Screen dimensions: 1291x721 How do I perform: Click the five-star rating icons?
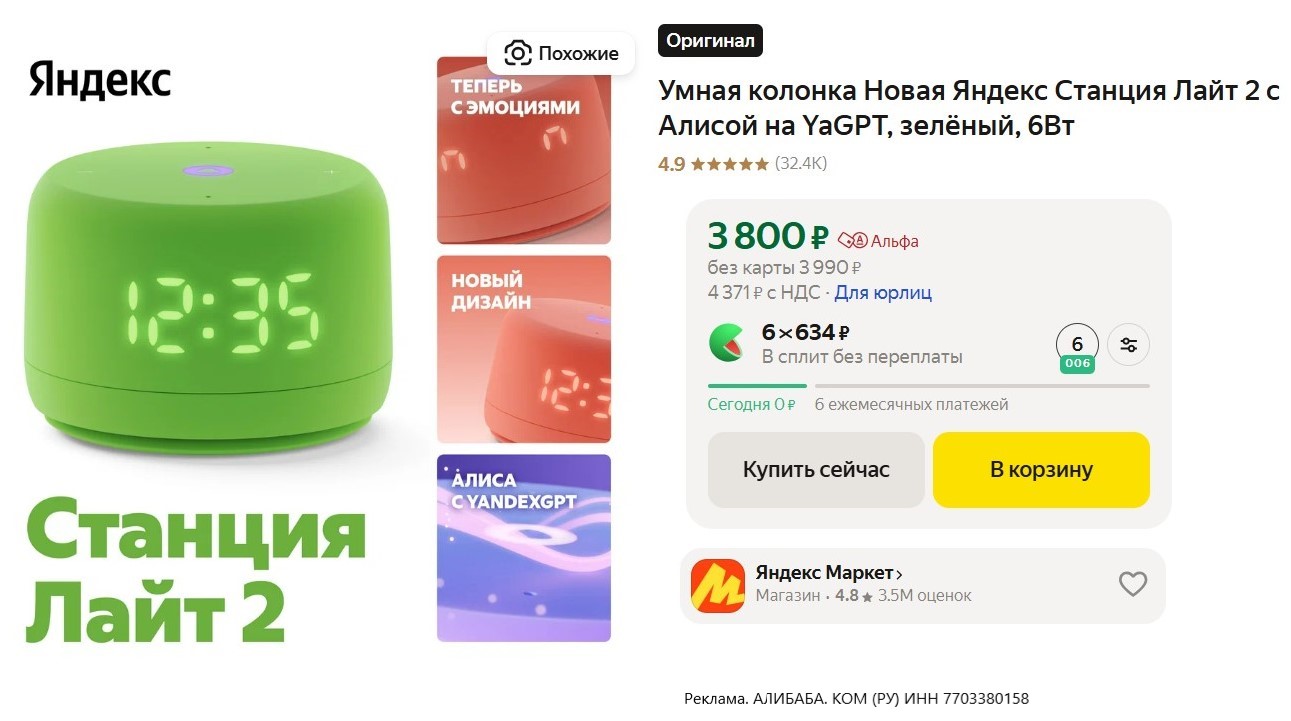click(730, 164)
